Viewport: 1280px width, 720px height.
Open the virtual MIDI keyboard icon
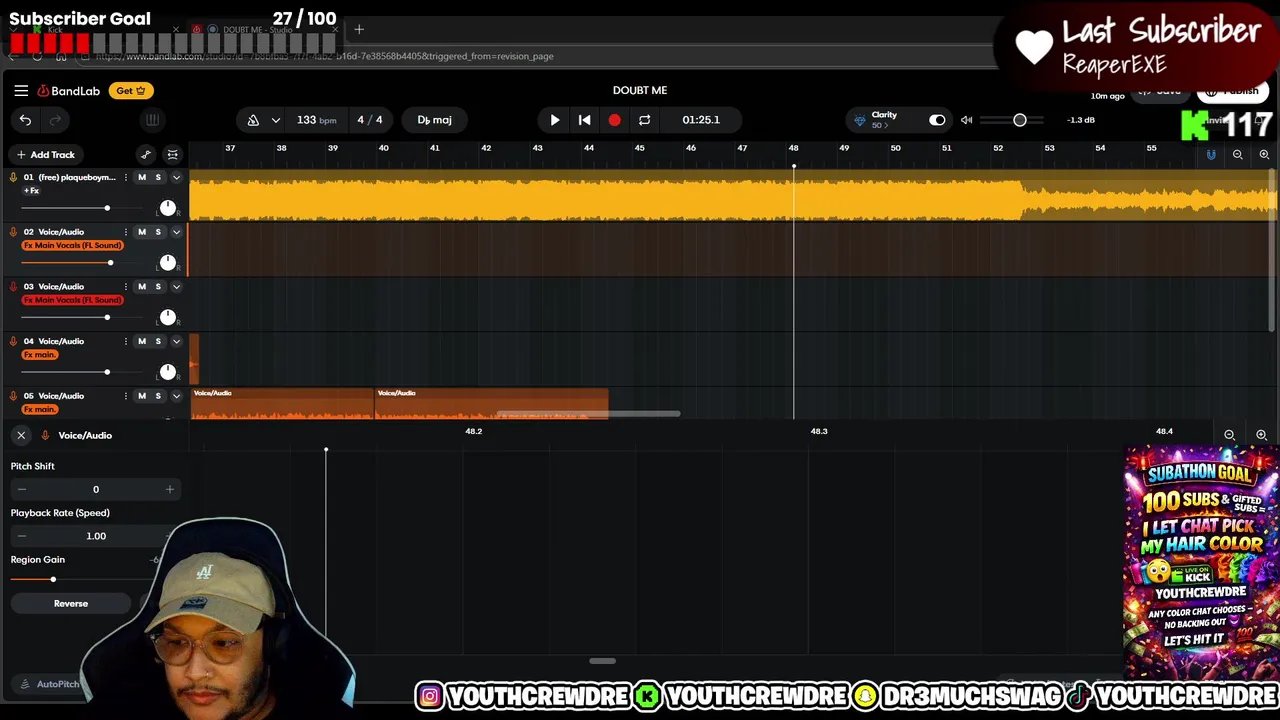point(152,120)
